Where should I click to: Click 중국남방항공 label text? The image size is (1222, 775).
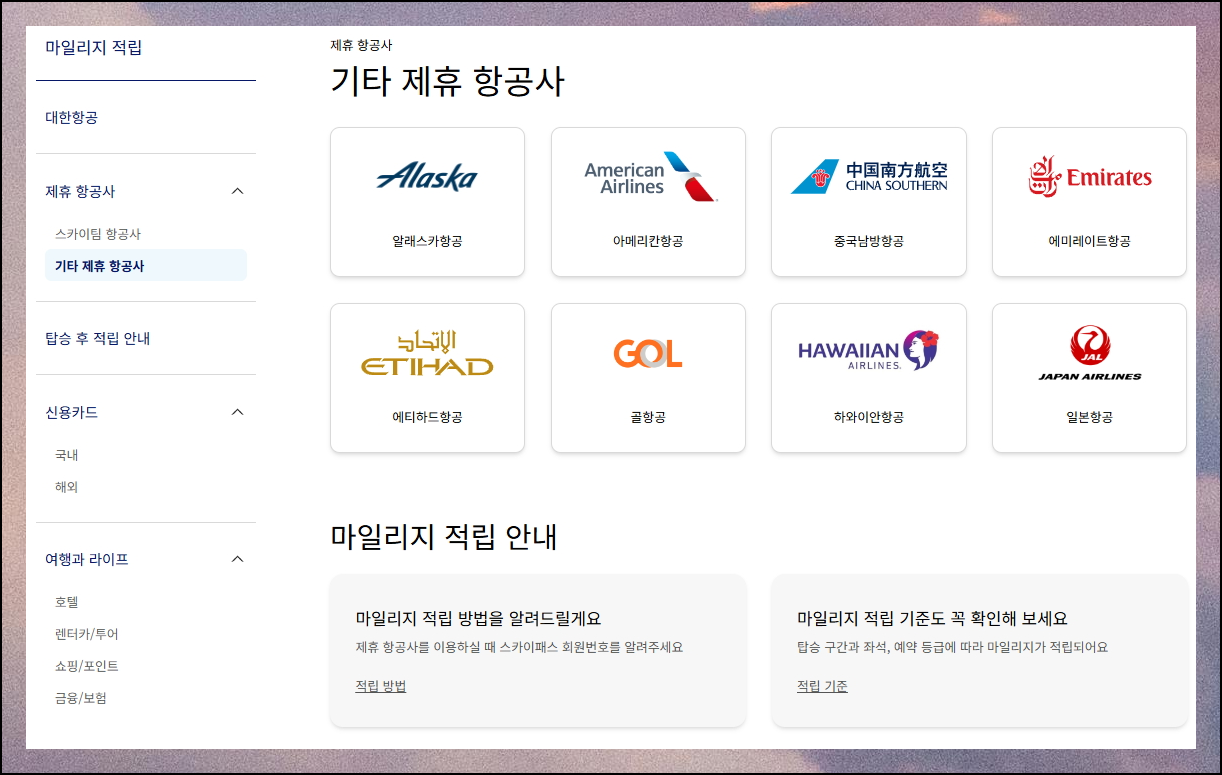click(x=869, y=241)
